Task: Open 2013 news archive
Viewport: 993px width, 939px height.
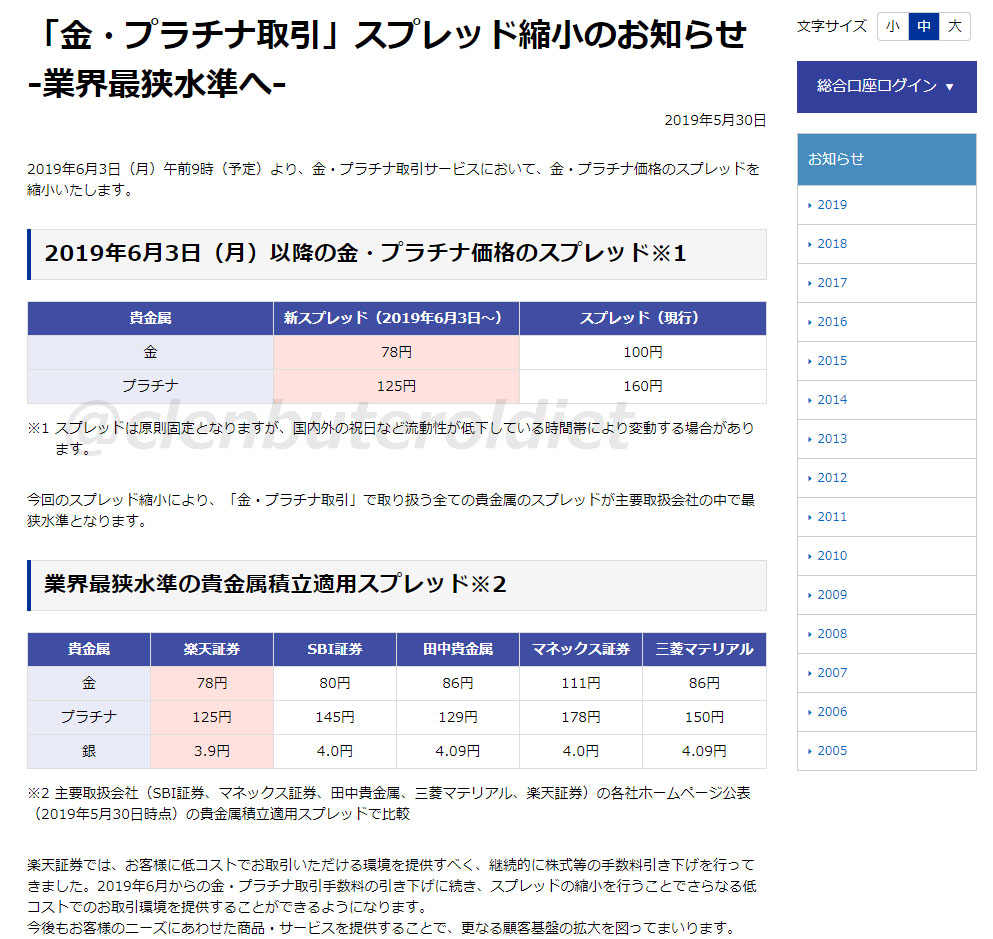Action: (x=886, y=439)
